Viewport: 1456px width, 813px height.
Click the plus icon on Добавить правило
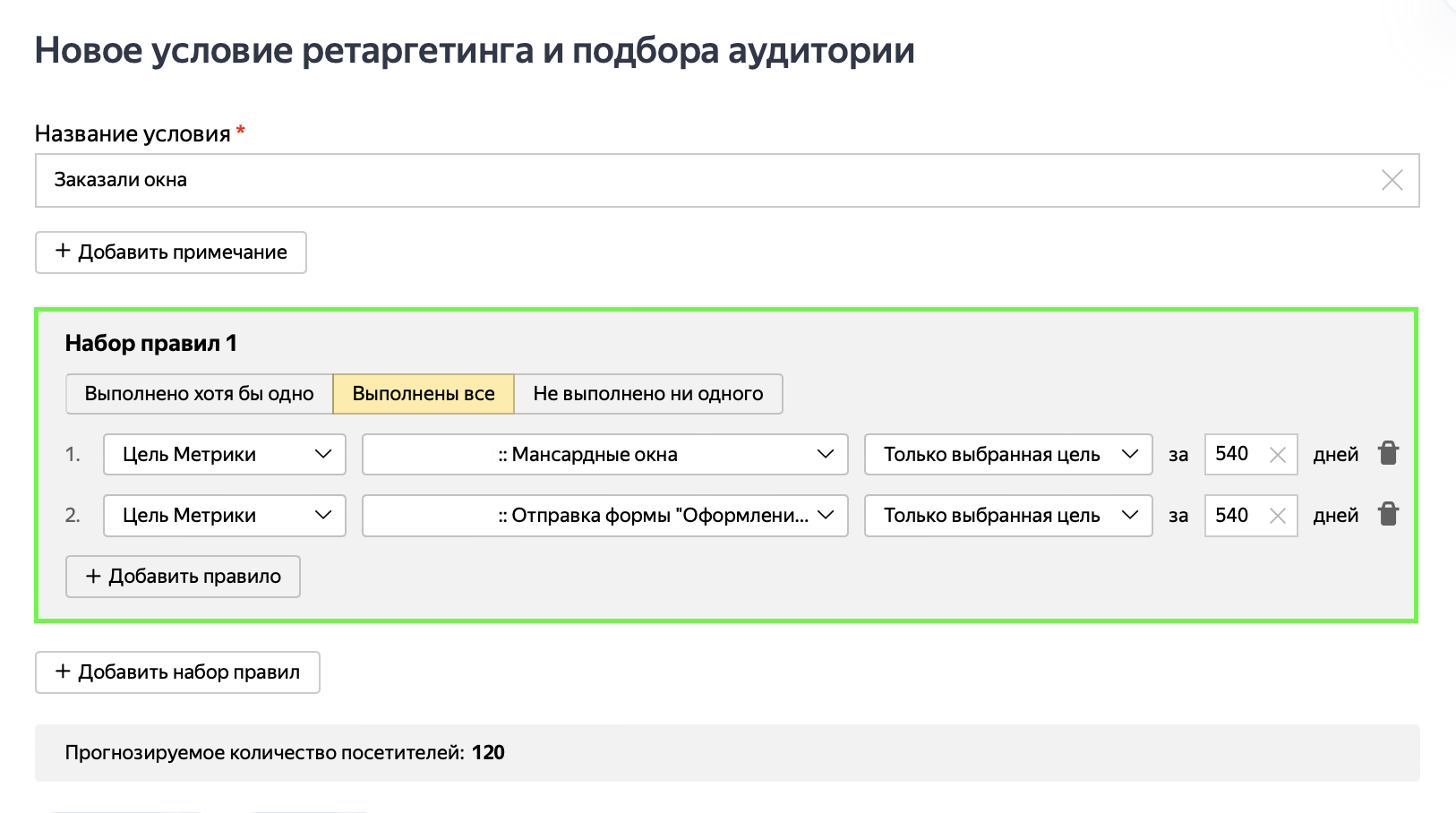92,576
